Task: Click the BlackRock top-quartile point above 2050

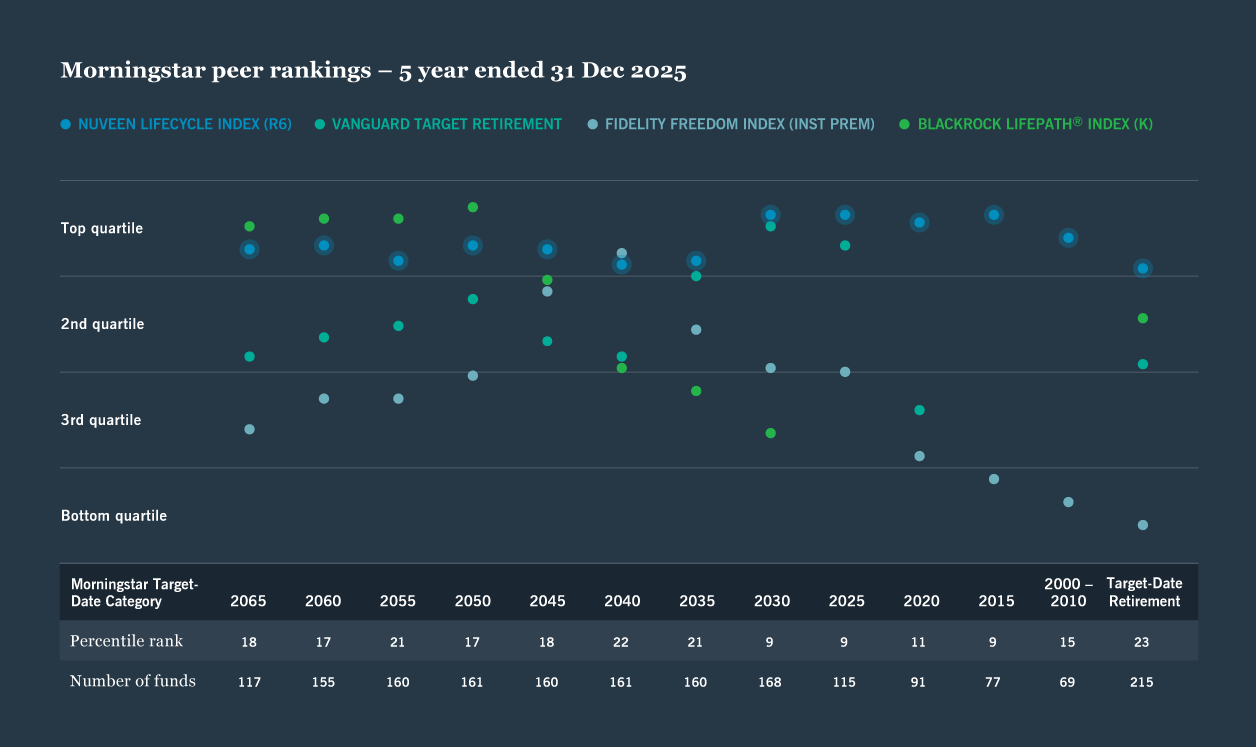Action: 472,207
